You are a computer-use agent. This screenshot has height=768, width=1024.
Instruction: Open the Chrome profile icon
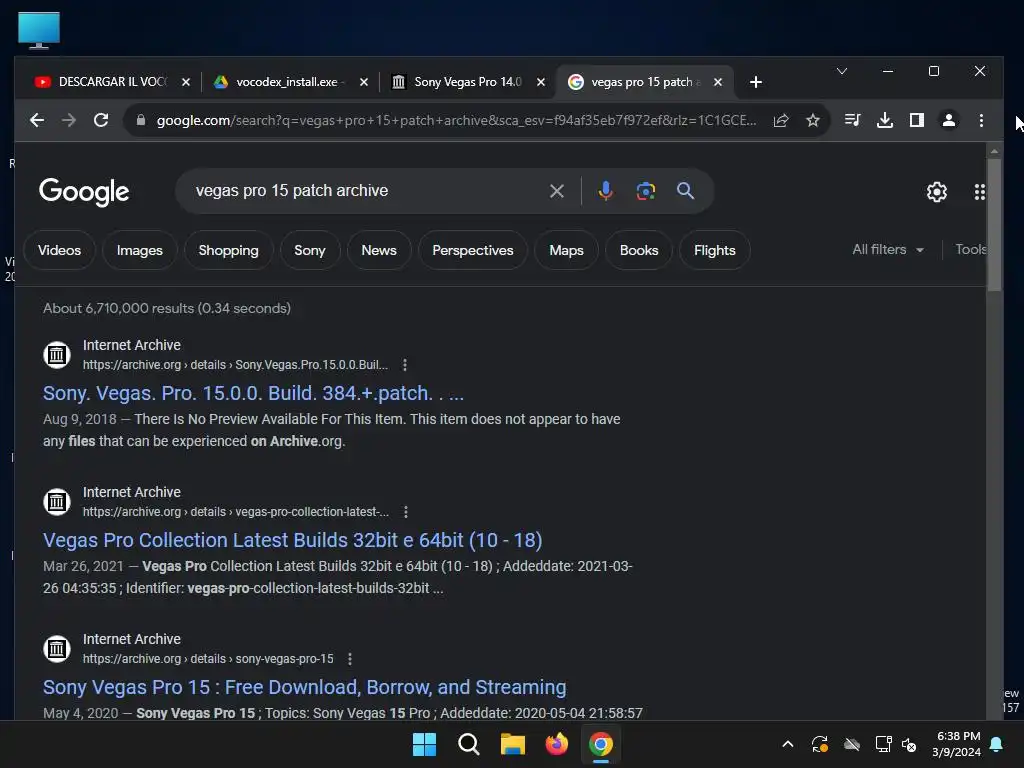pyautogui.click(x=949, y=120)
